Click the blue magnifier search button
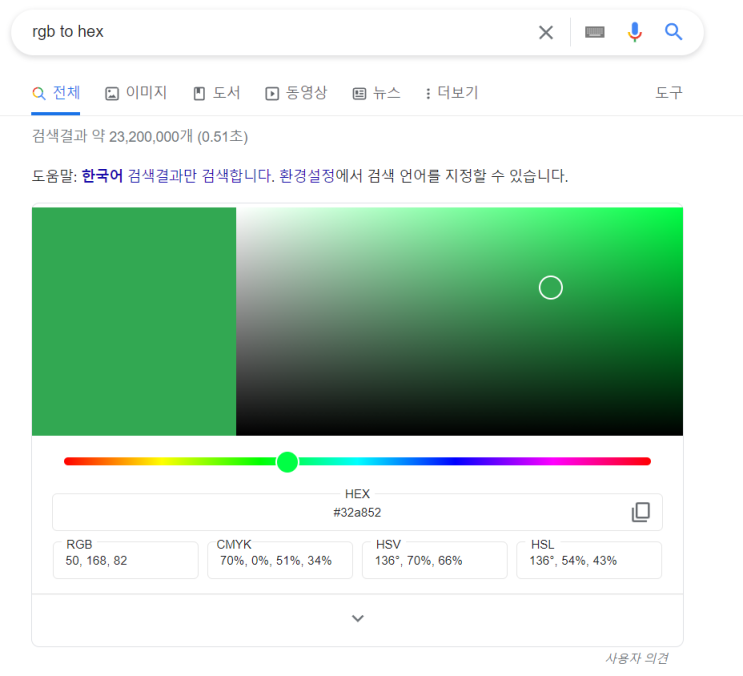Image resolution: width=743 pixels, height=676 pixels. 673,32
